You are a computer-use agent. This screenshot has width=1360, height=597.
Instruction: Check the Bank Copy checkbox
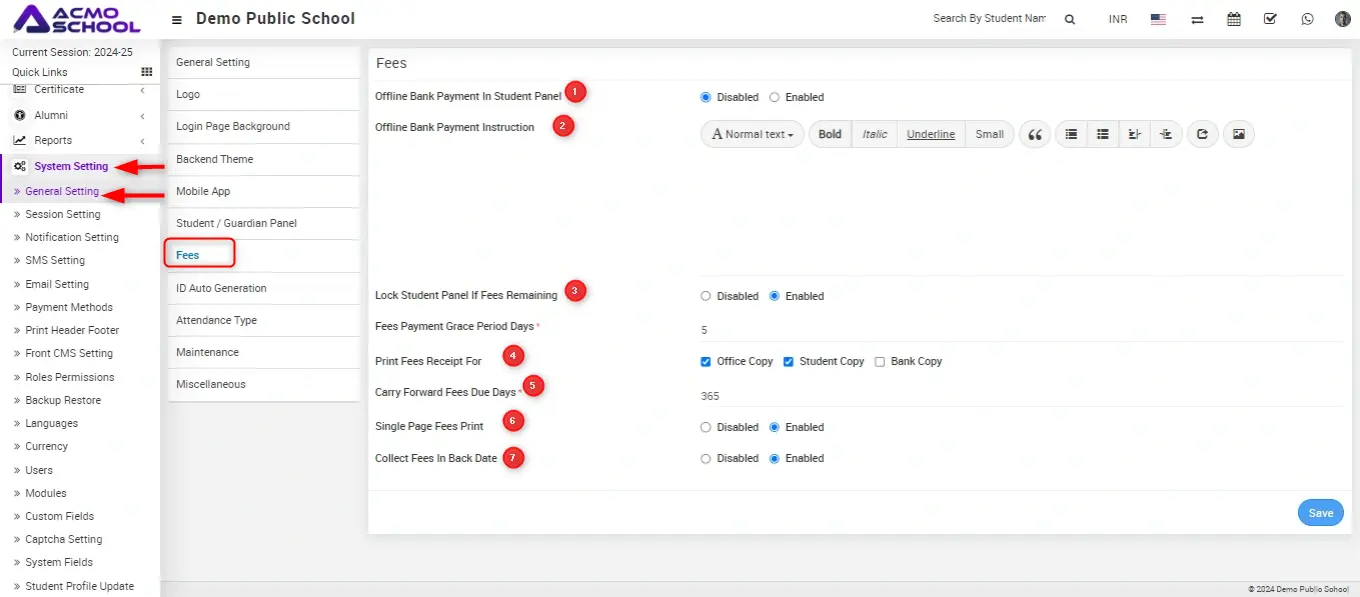pyautogui.click(x=880, y=361)
